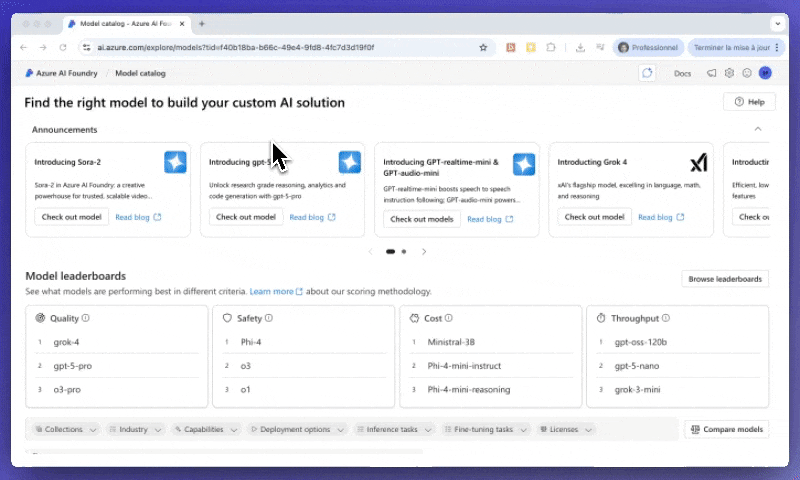
Task: Go to next announcements page arrow
Action: click(423, 251)
